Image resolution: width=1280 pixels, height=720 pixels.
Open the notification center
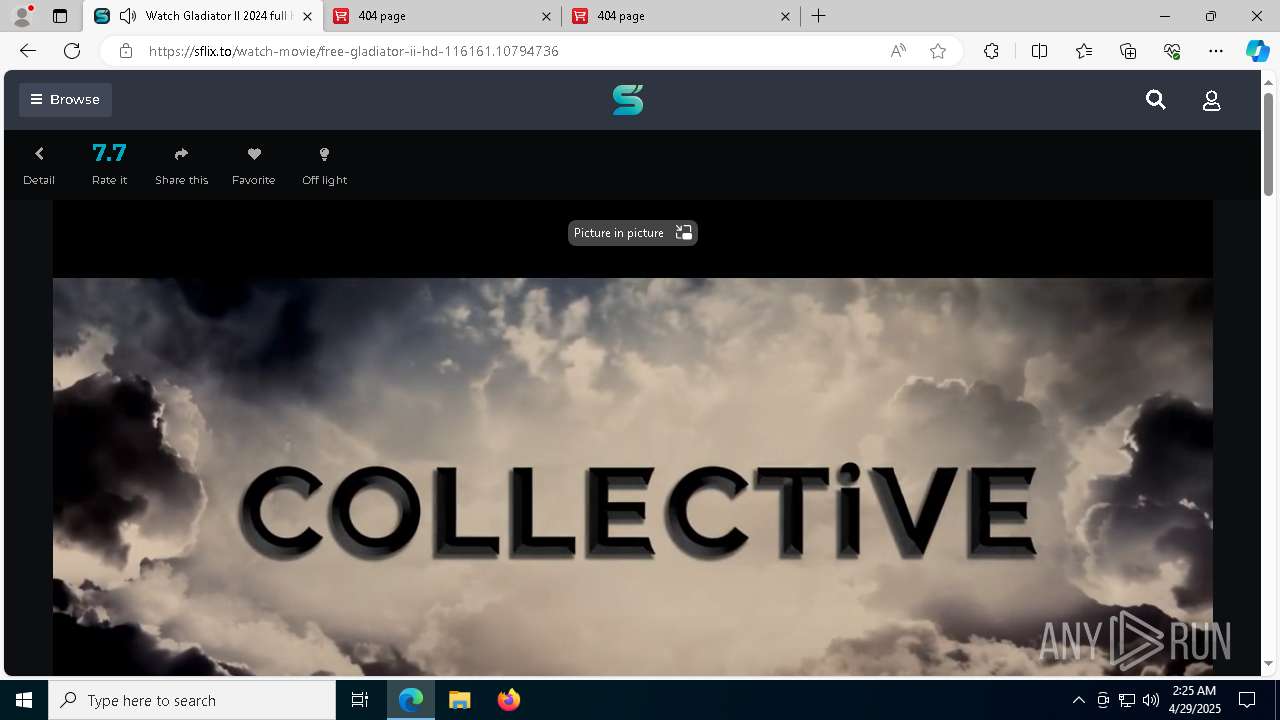[1247, 700]
